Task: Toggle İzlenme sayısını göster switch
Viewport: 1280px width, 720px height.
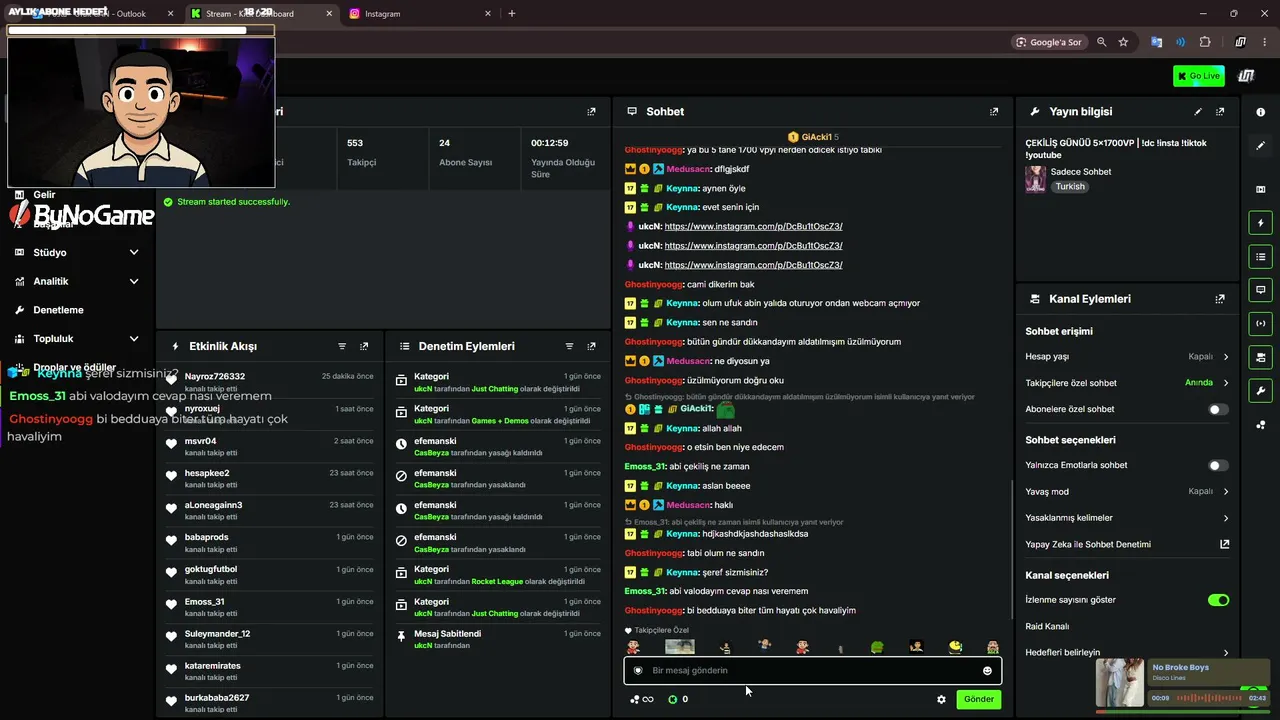Action: 1218,600
